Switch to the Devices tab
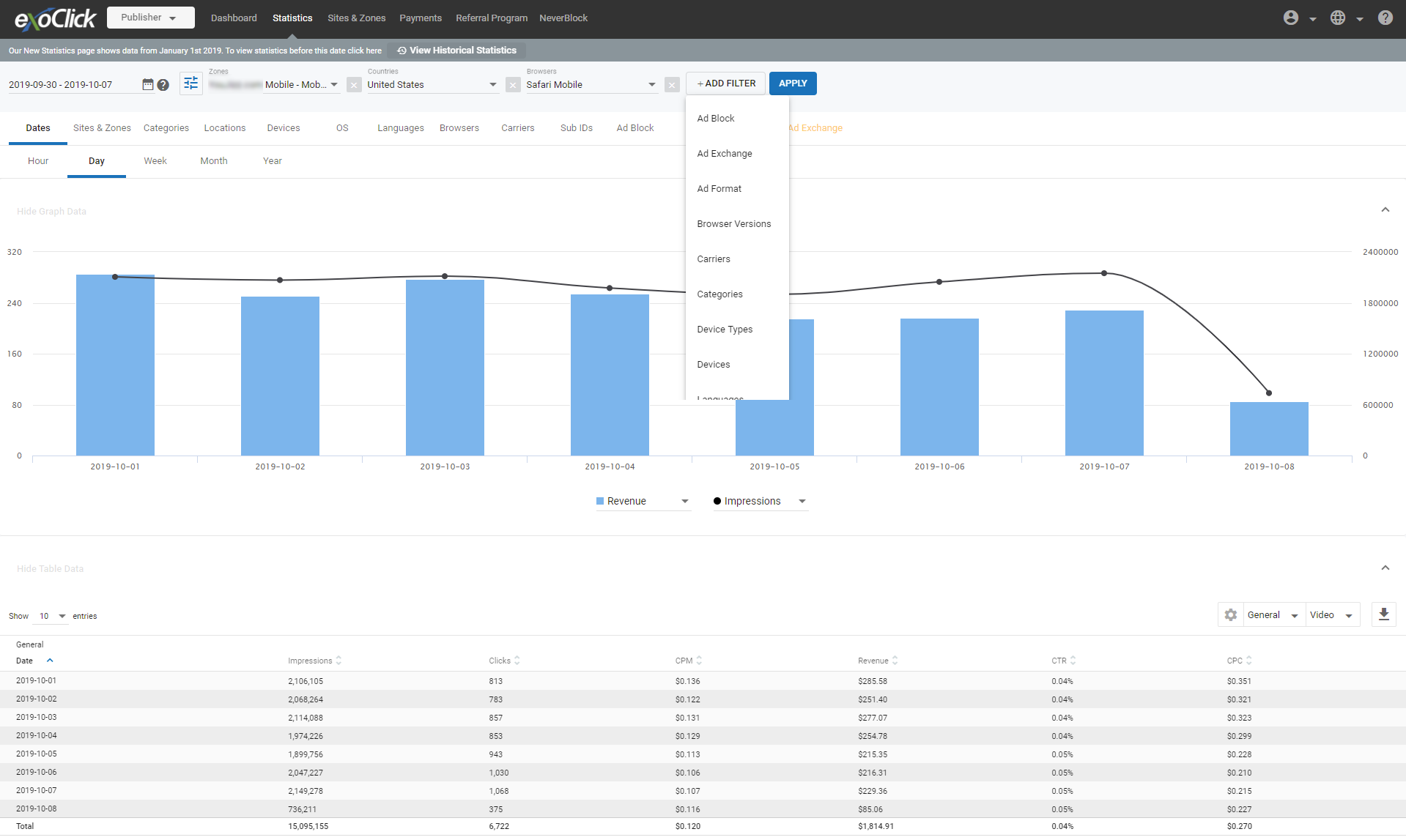Screen dimensions: 1406x840 tap(284, 128)
